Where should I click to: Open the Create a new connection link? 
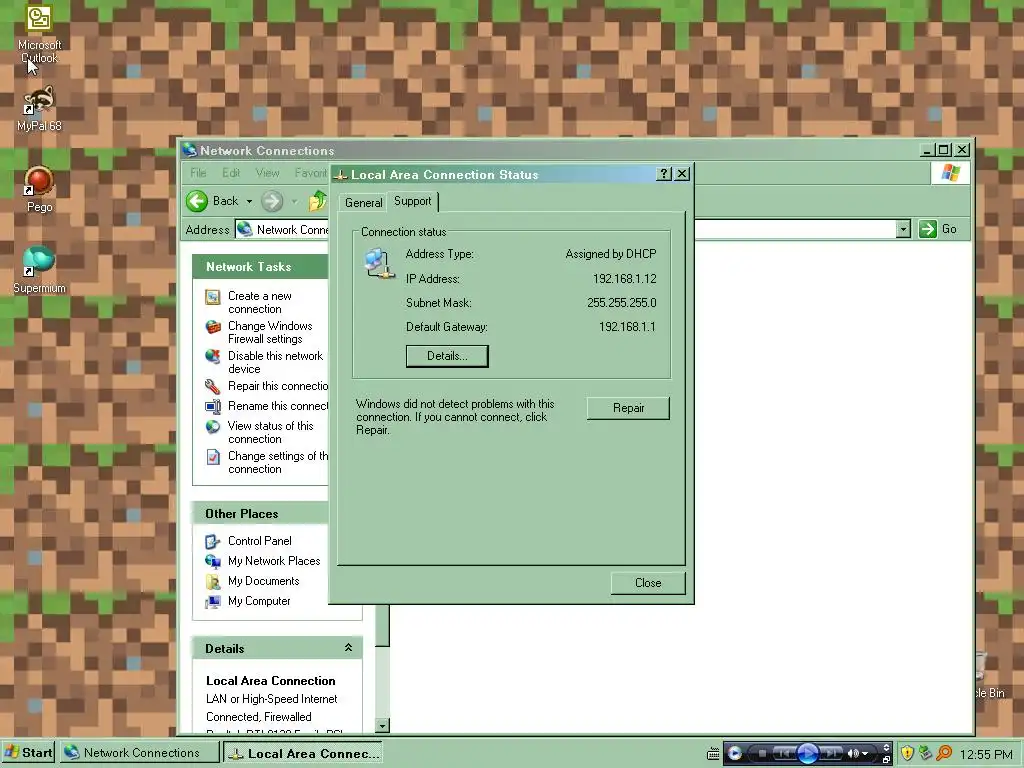(259, 302)
